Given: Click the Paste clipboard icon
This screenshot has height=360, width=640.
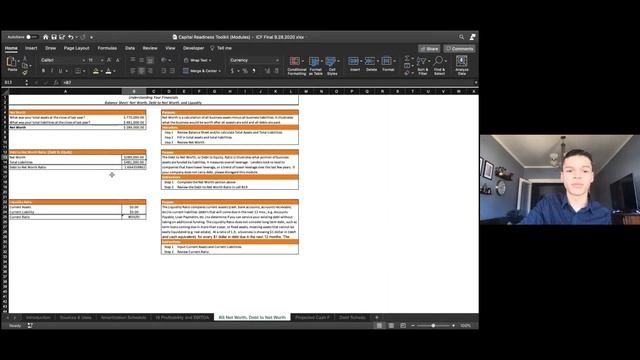Looking at the screenshot, I should [11, 63].
